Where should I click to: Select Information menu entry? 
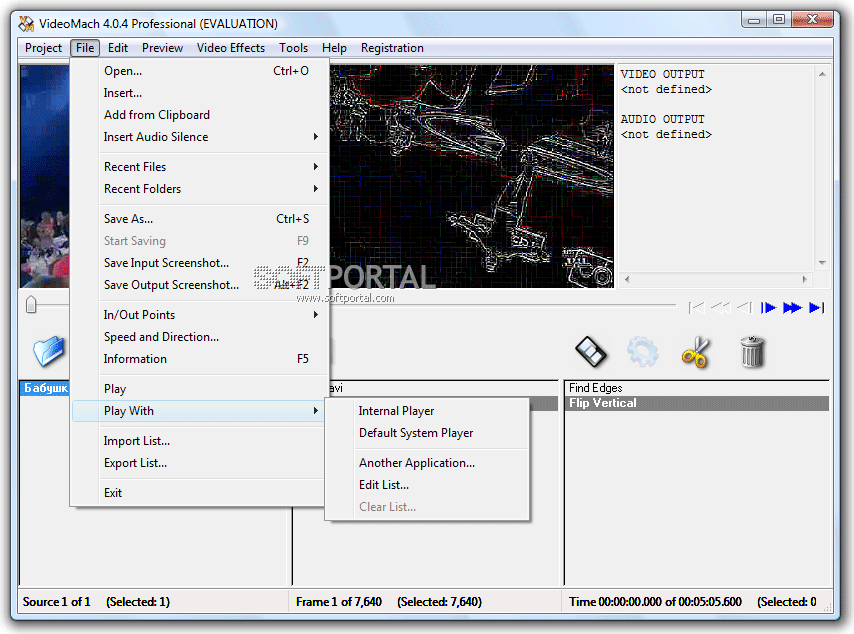tap(200, 359)
